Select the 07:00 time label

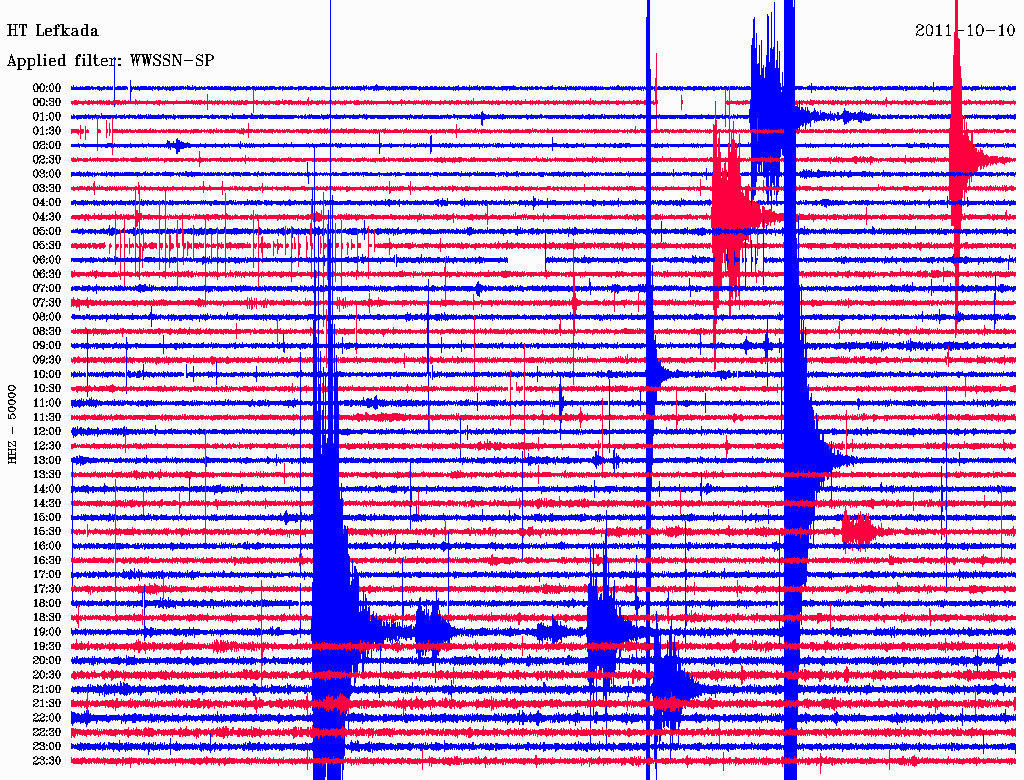(x=47, y=288)
